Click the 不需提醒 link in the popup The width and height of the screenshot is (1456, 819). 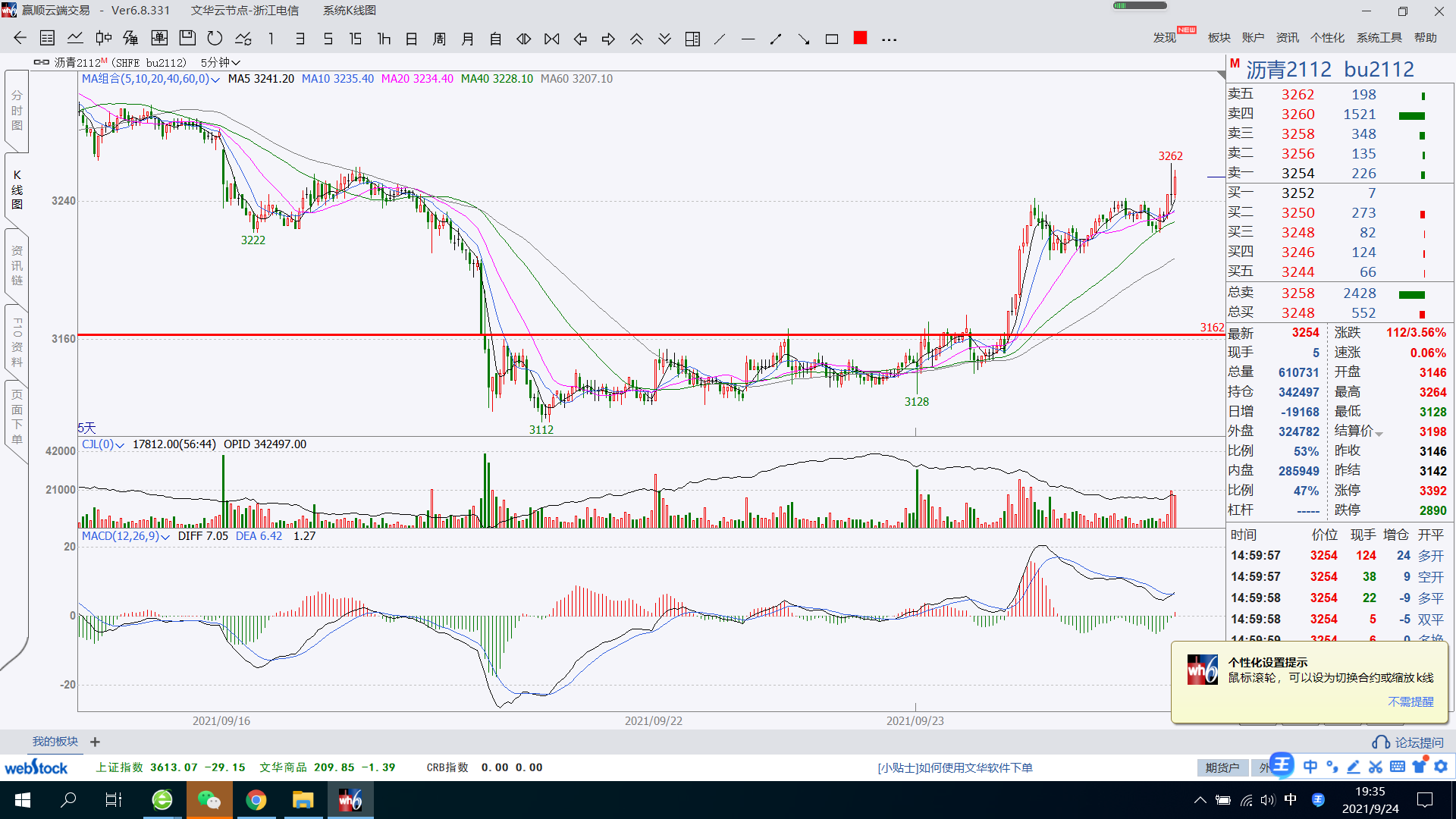pos(1410,701)
